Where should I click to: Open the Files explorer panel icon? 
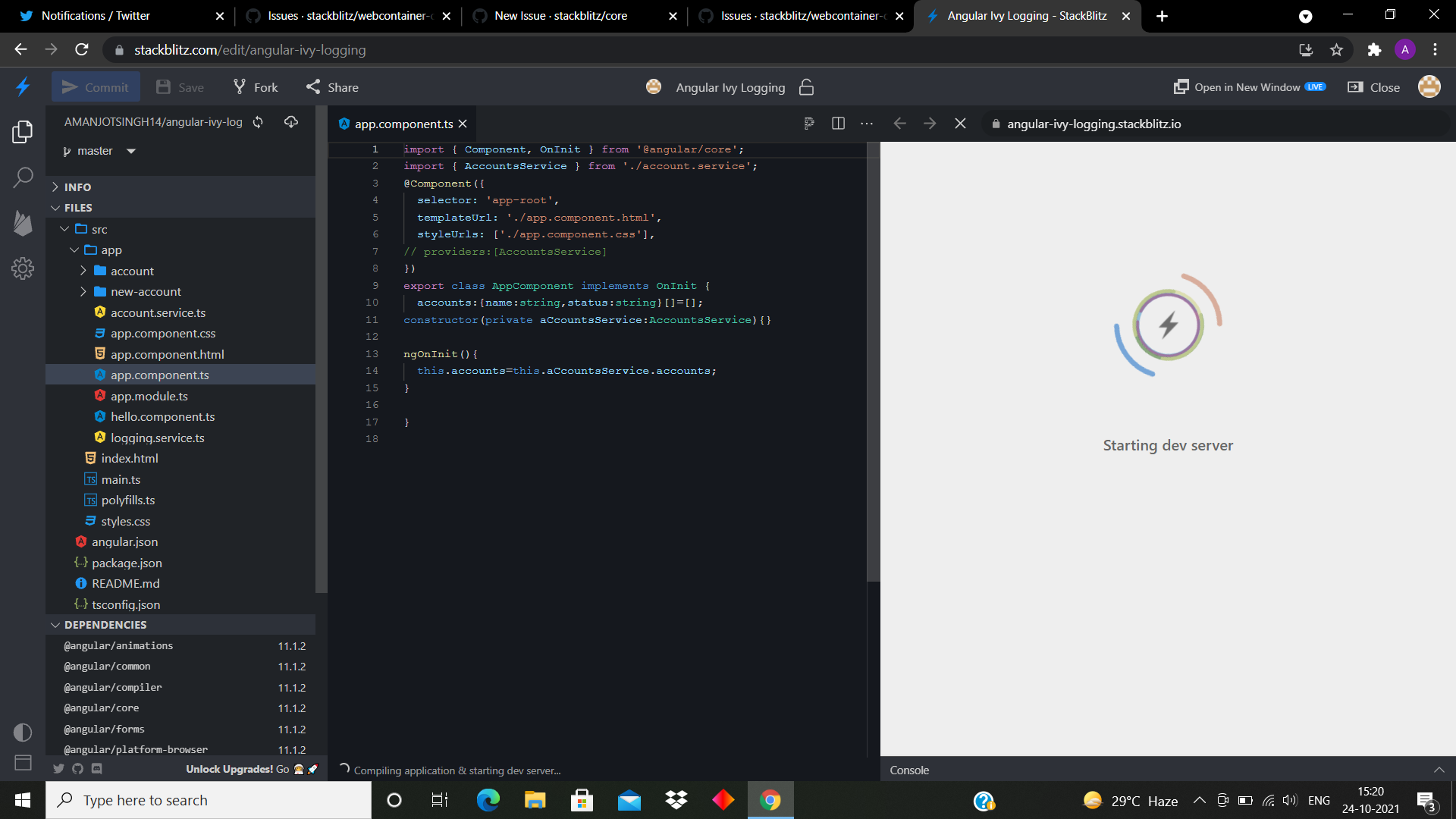pos(22,131)
